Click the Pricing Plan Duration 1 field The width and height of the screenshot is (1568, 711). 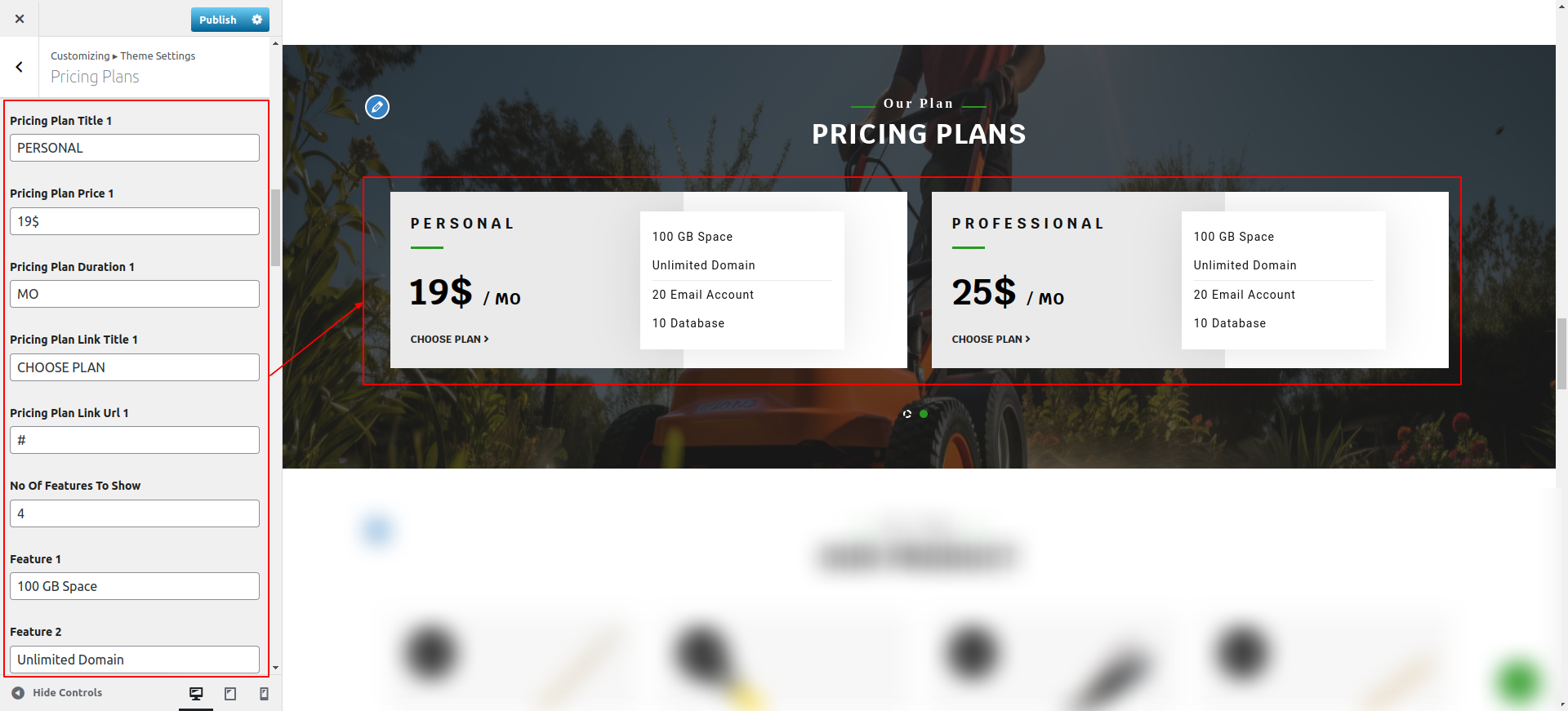135,294
